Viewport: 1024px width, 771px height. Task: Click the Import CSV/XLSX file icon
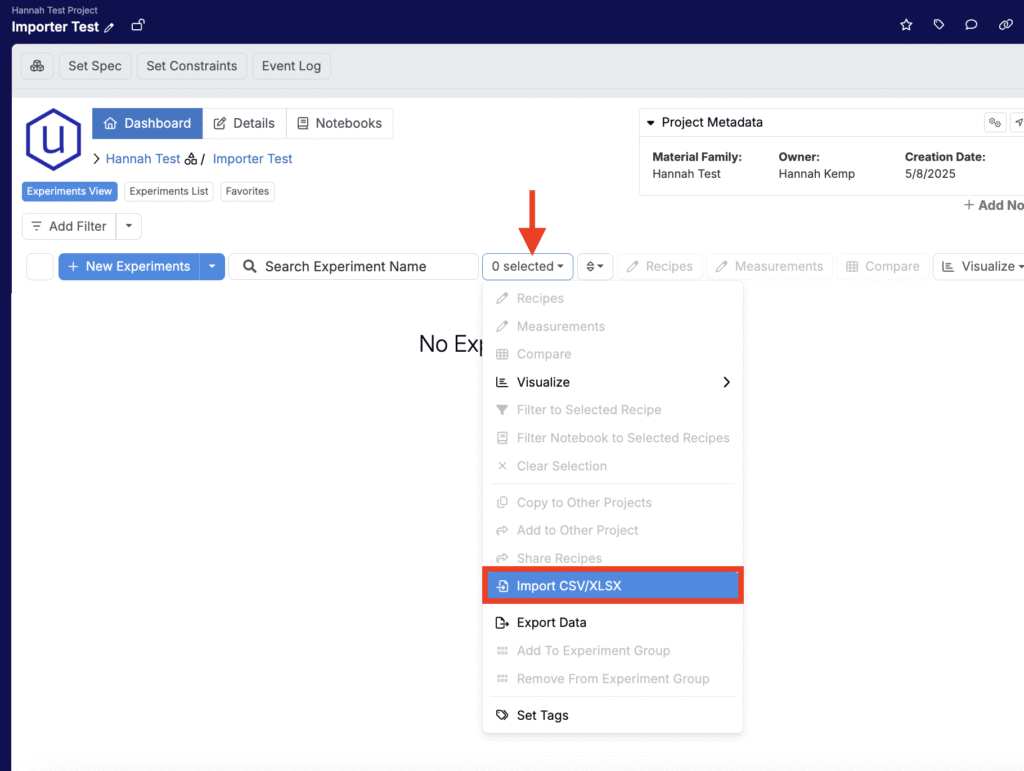pyautogui.click(x=502, y=586)
